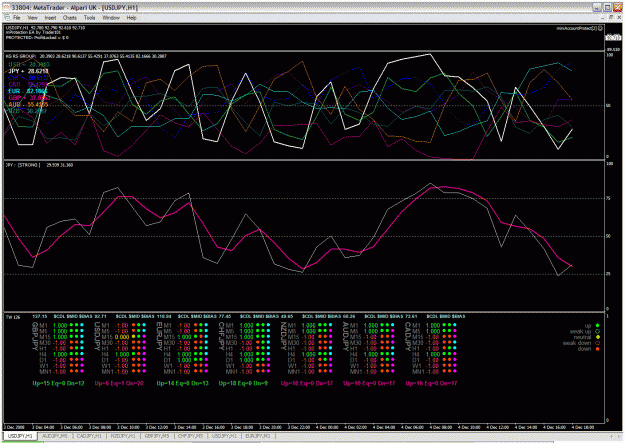Screen dimensions: 625x443
Task: Click 'Up=18 Eq=0 Dn=9' summary under CHFJPY
Action: click(x=243, y=383)
